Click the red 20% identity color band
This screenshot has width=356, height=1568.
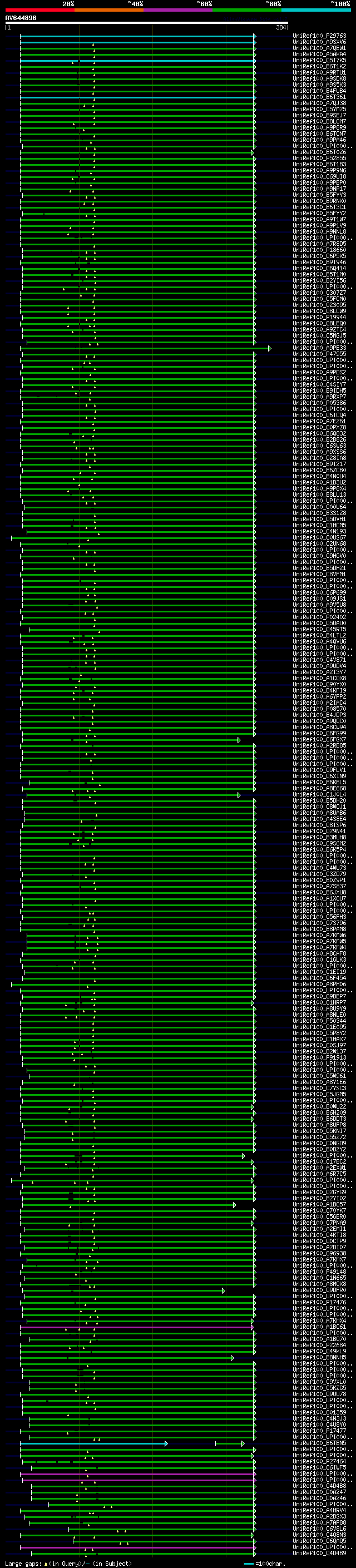click(40, 10)
